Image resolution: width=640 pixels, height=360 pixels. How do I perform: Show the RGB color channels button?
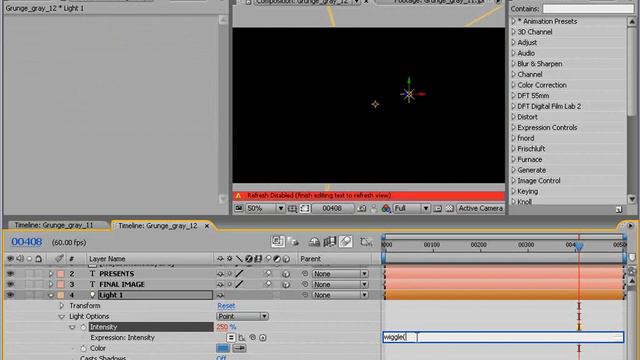pos(386,209)
